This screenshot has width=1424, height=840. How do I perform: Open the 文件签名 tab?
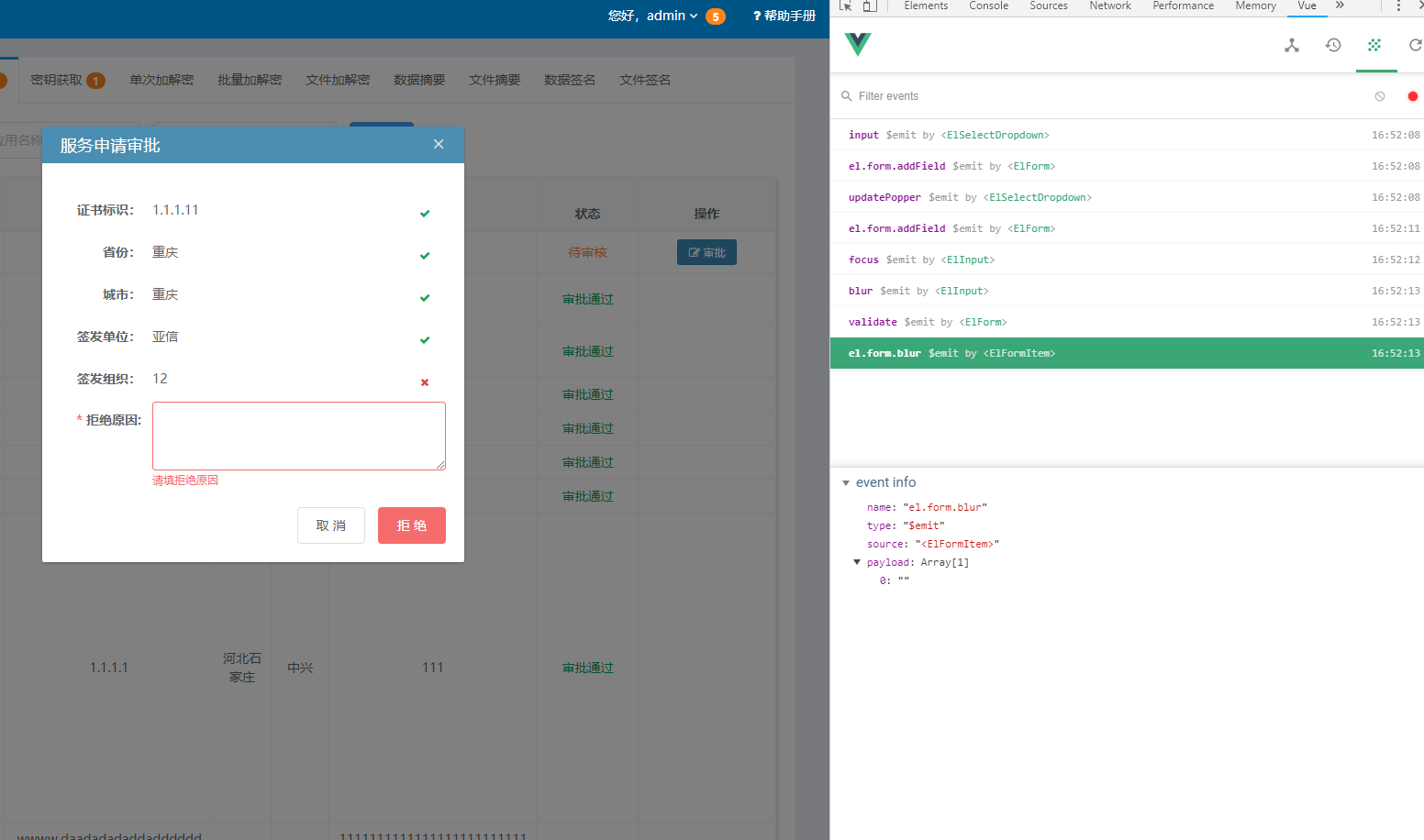(x=645, y=80)
